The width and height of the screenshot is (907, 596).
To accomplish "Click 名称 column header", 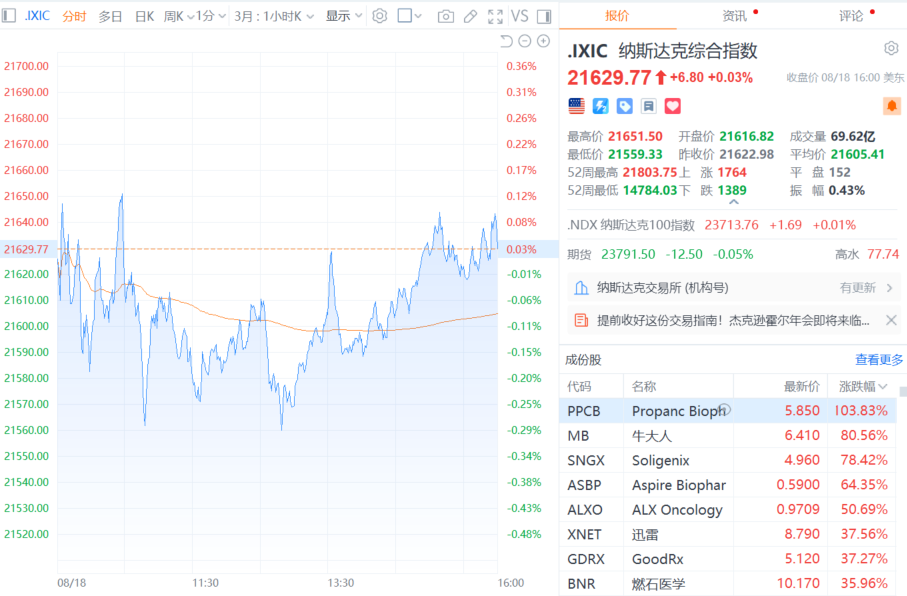I will (644, 386).
